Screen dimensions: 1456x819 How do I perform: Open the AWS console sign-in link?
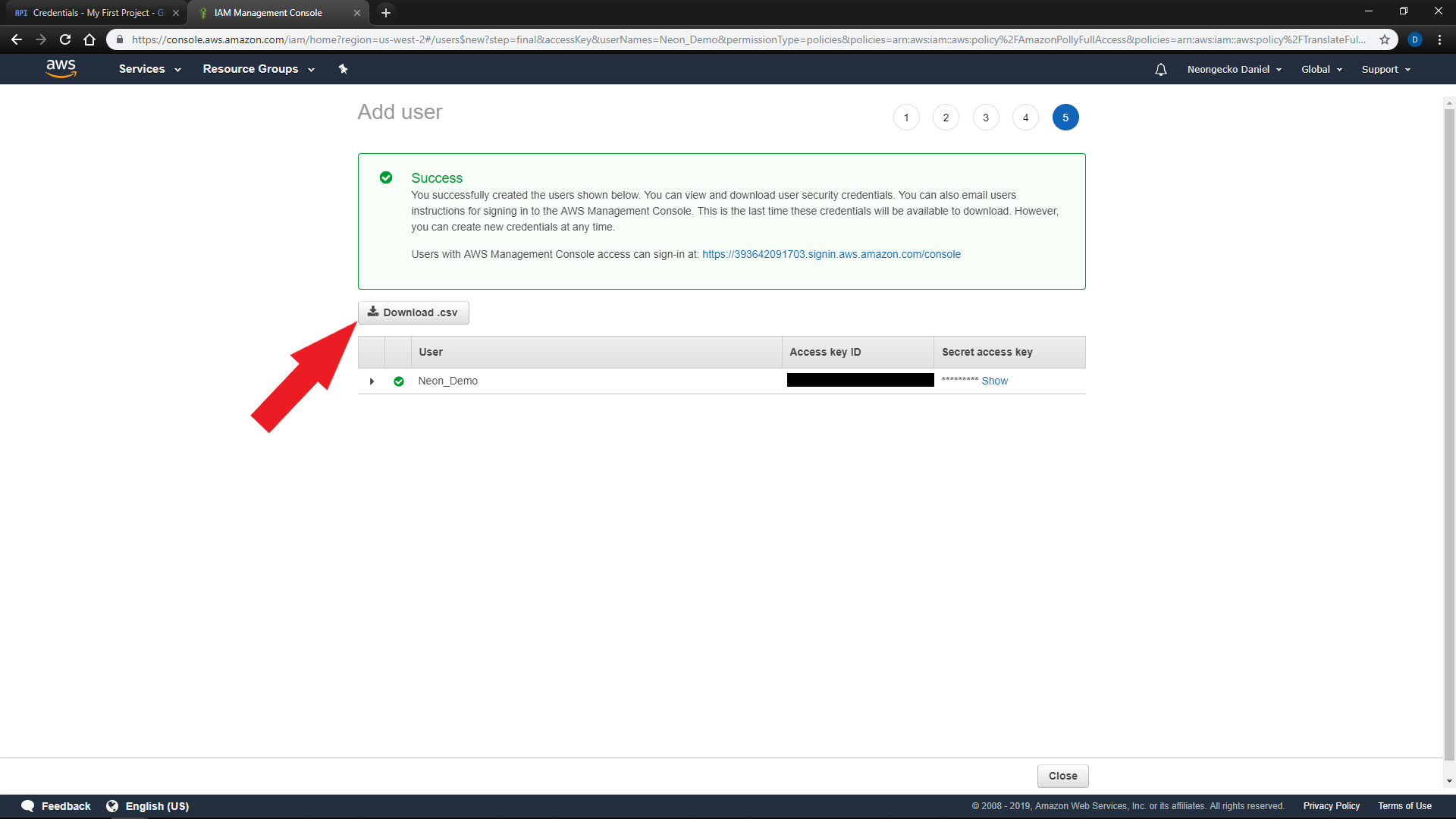coord(831,254)
